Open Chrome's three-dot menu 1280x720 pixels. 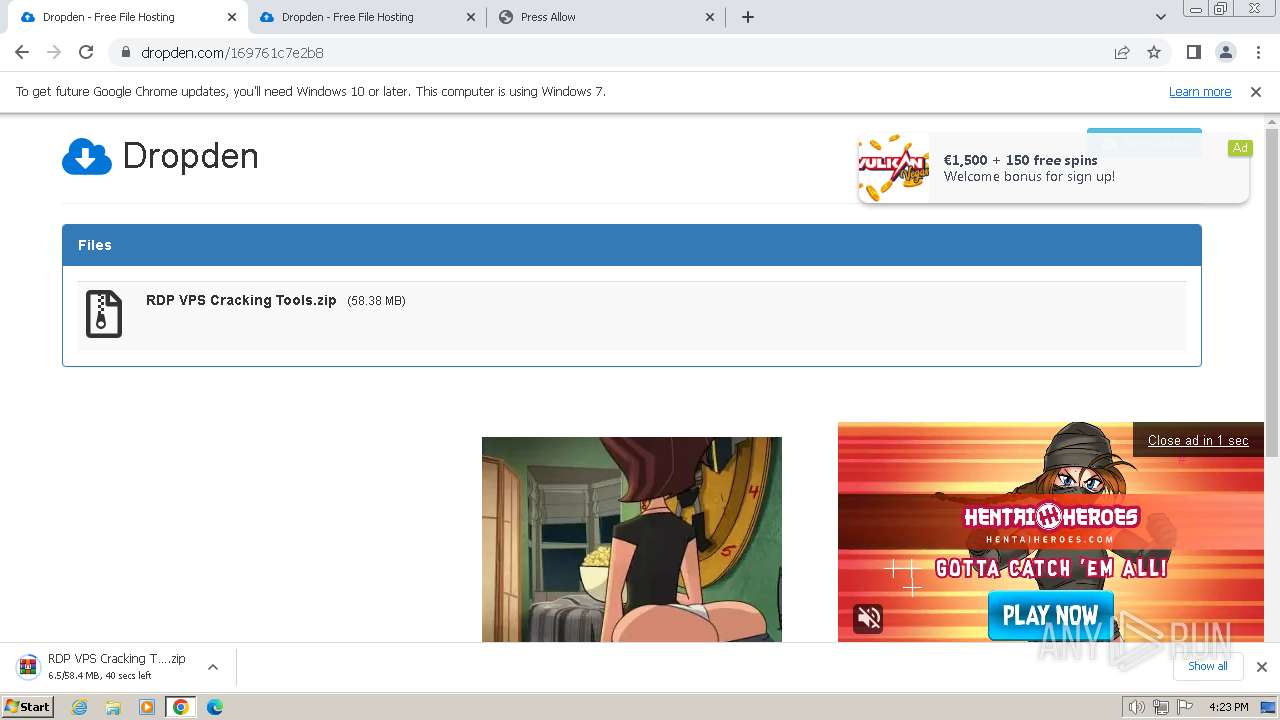1258,52
